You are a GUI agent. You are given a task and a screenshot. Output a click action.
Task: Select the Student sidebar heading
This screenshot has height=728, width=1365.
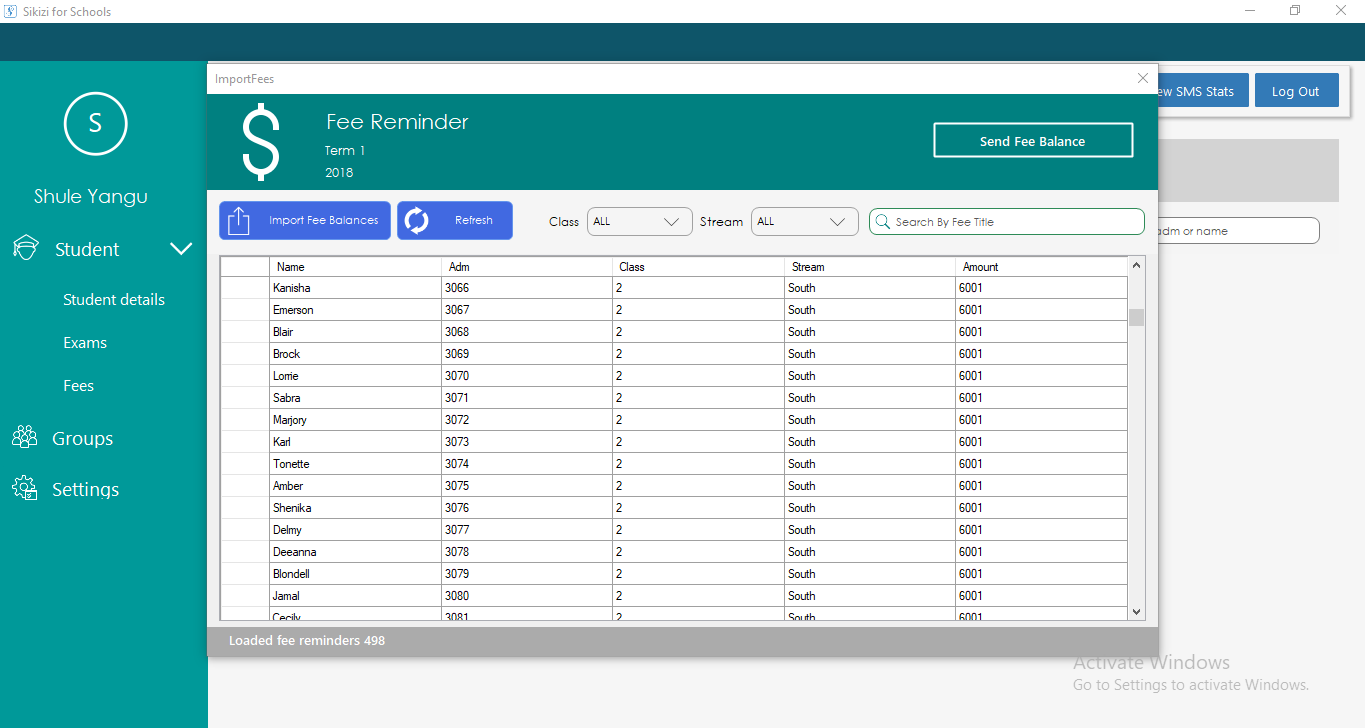pyautogui.click(x=87, y=249)
